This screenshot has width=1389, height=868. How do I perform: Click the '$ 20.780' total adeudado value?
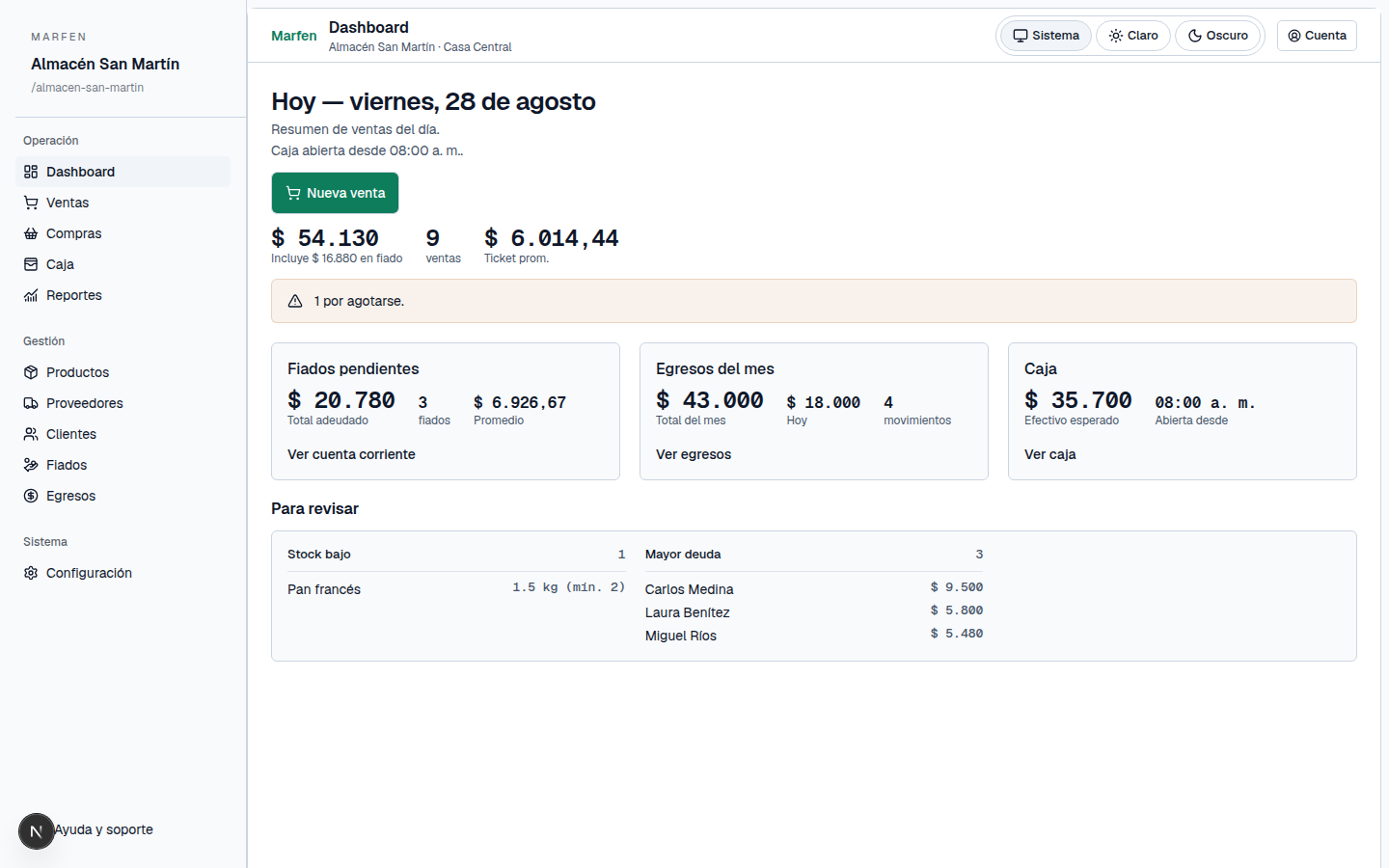(341, 400)
